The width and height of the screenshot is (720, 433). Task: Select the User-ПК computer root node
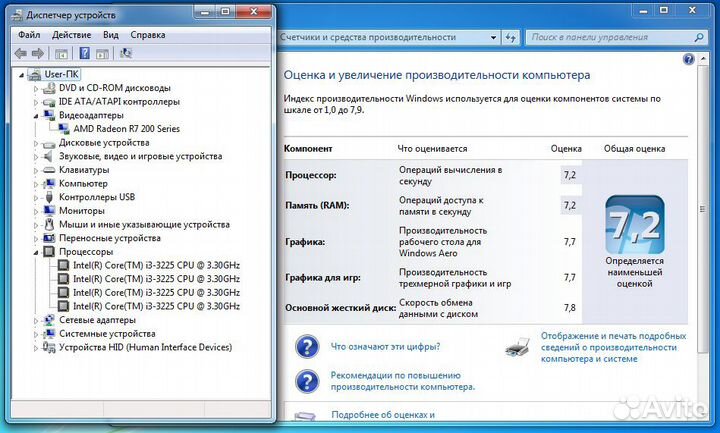click(62, 74)
